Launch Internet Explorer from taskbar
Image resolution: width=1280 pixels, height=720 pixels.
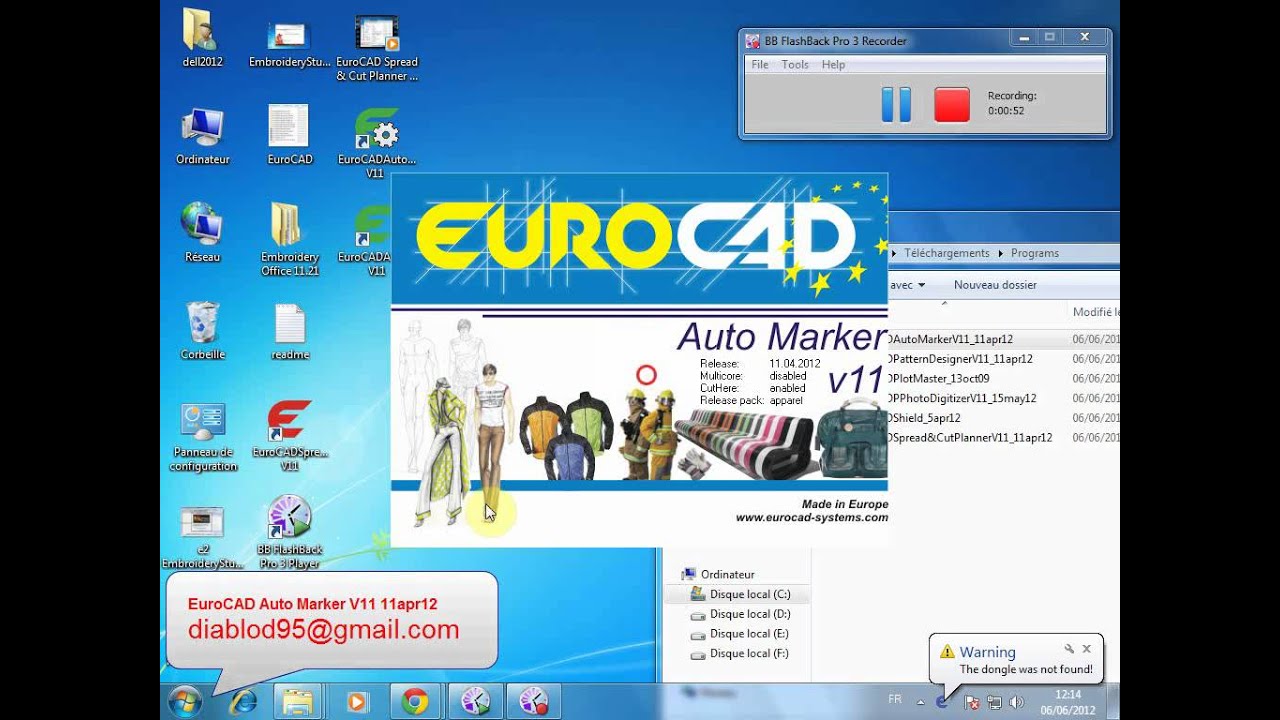pos(242,702)
